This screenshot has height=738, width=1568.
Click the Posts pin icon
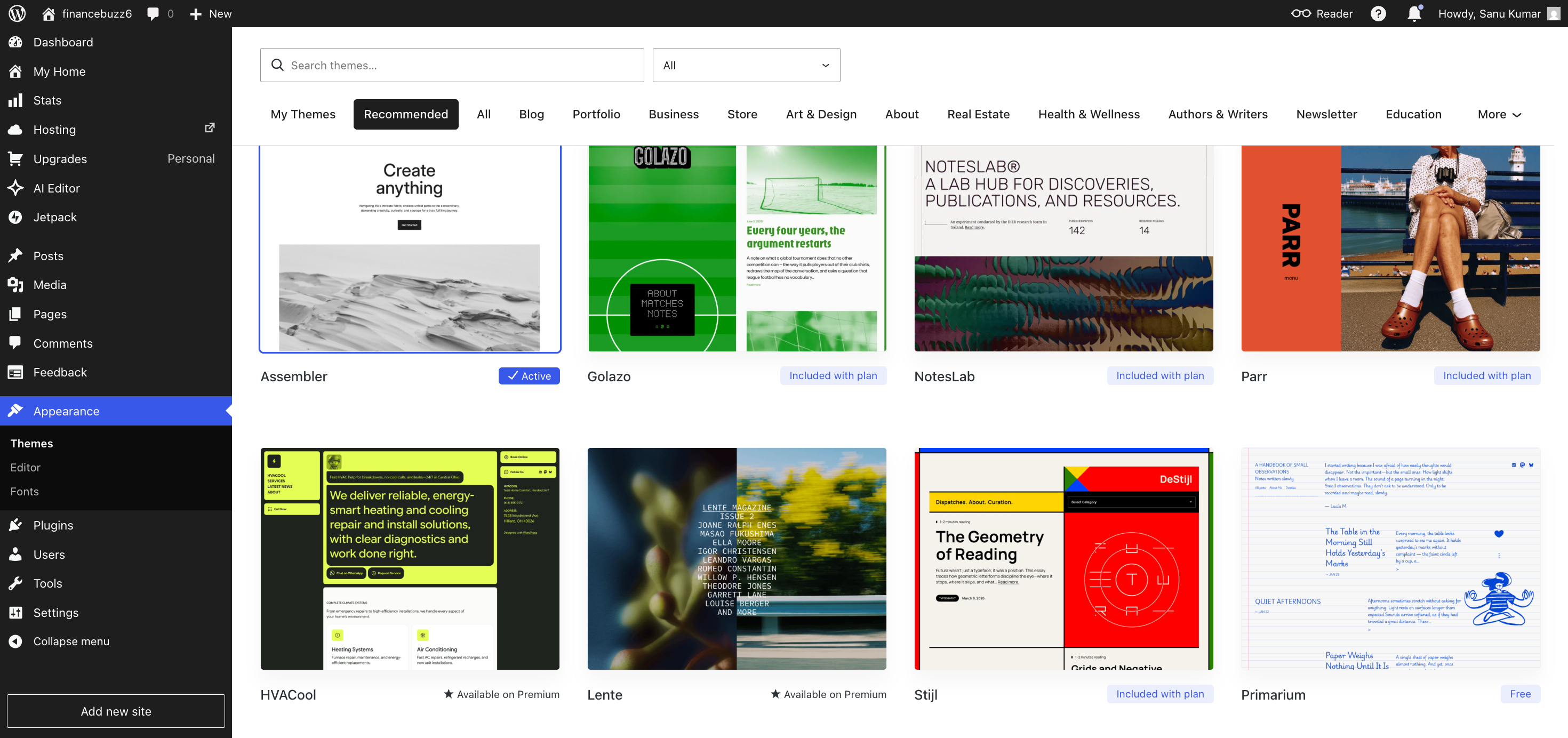(16, 255)
